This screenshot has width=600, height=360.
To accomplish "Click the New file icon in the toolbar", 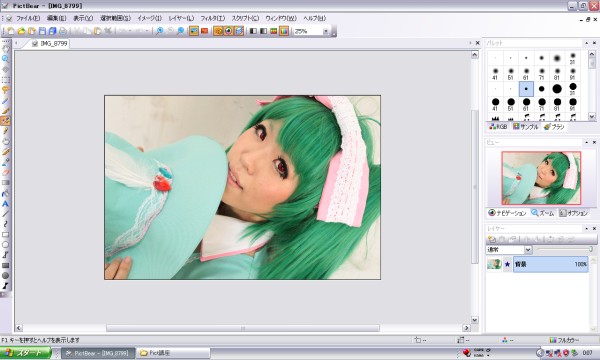I will [x=11, y=31].
